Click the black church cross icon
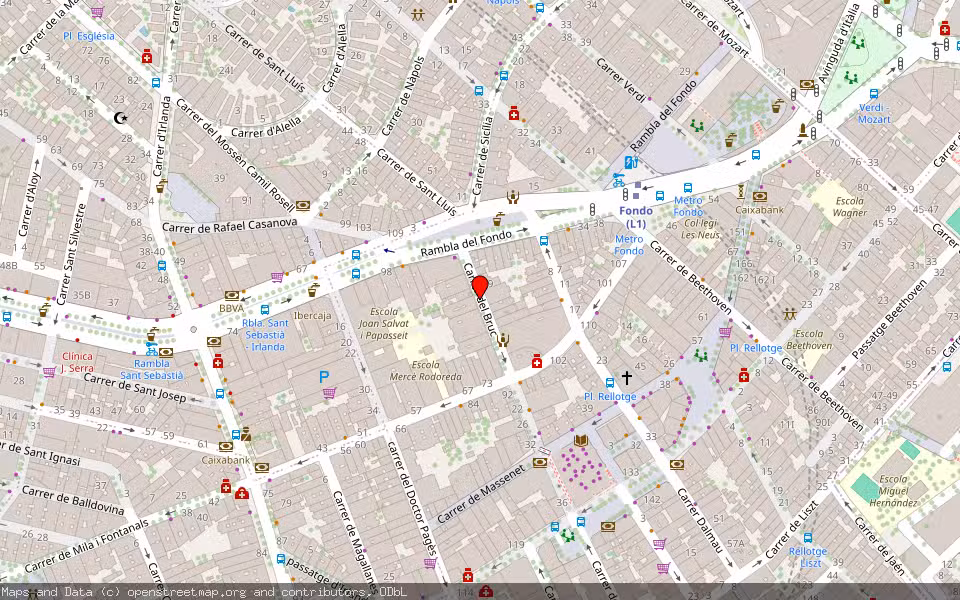Viewport: 960px width, 600px height. point(626,378)
